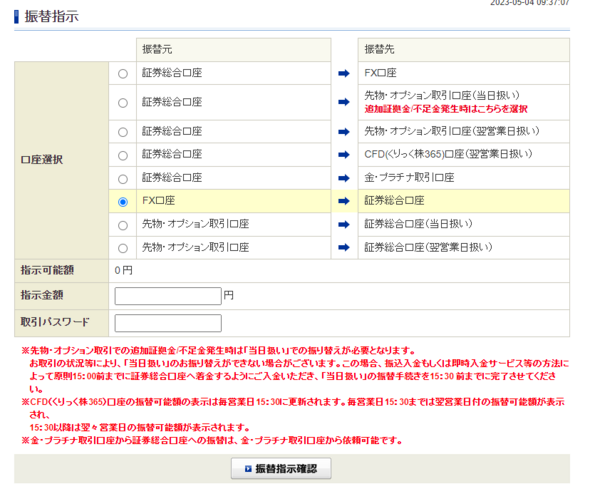Image resolution: width=600 pixels, height=489 pixels.
Task: Click destination text 金・プラチナ取引口座
Action: click(409, 178)
